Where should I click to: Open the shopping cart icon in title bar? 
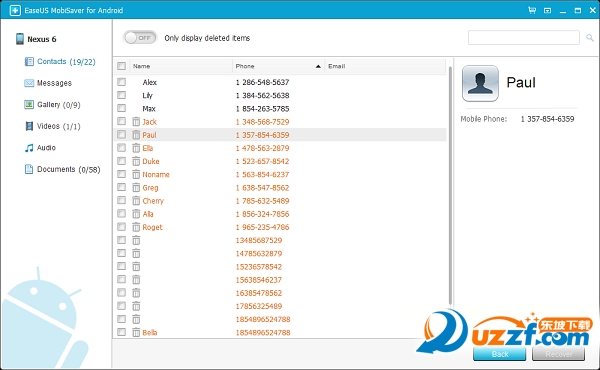pyautogui.click(x=532, y=10)
